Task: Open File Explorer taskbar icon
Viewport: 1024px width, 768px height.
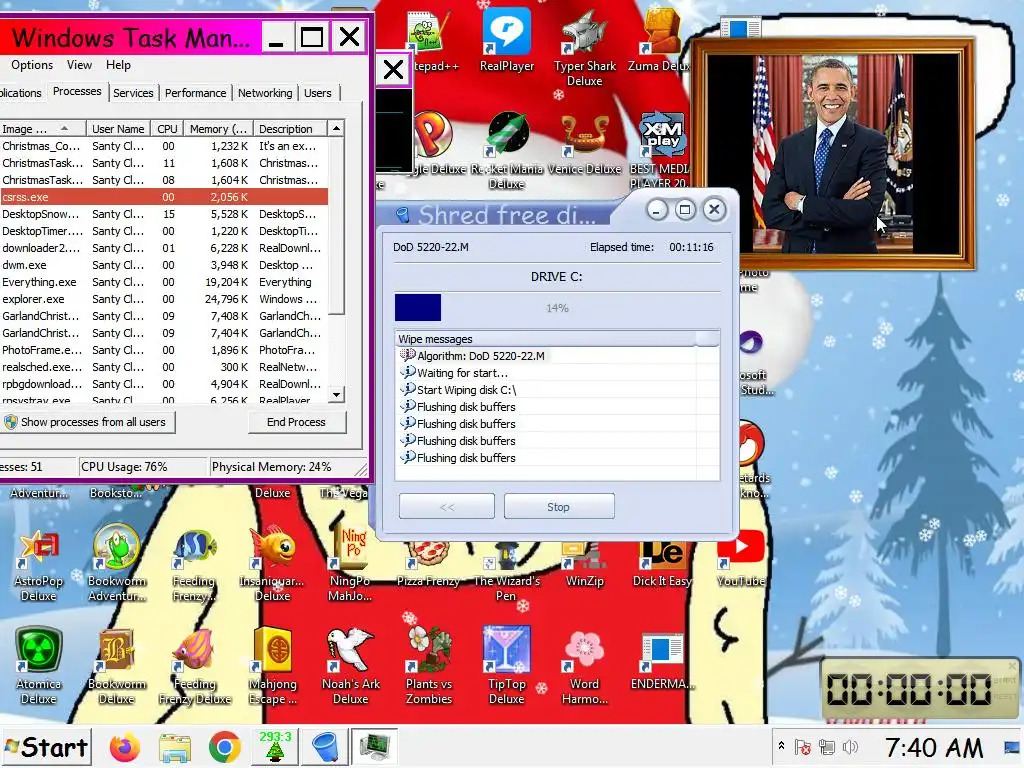Action: coord(175,748)
